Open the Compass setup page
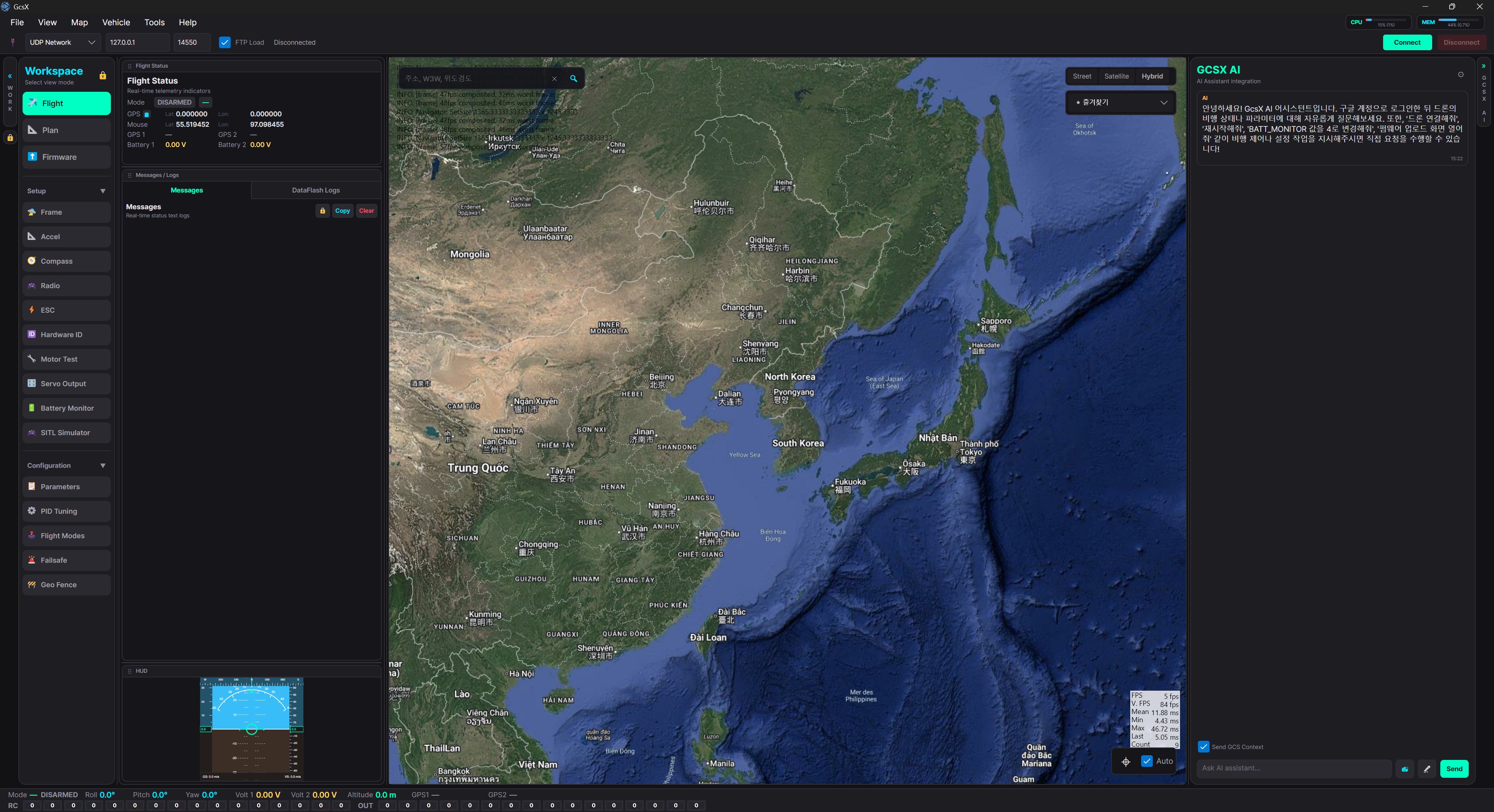 coord(67,261)
